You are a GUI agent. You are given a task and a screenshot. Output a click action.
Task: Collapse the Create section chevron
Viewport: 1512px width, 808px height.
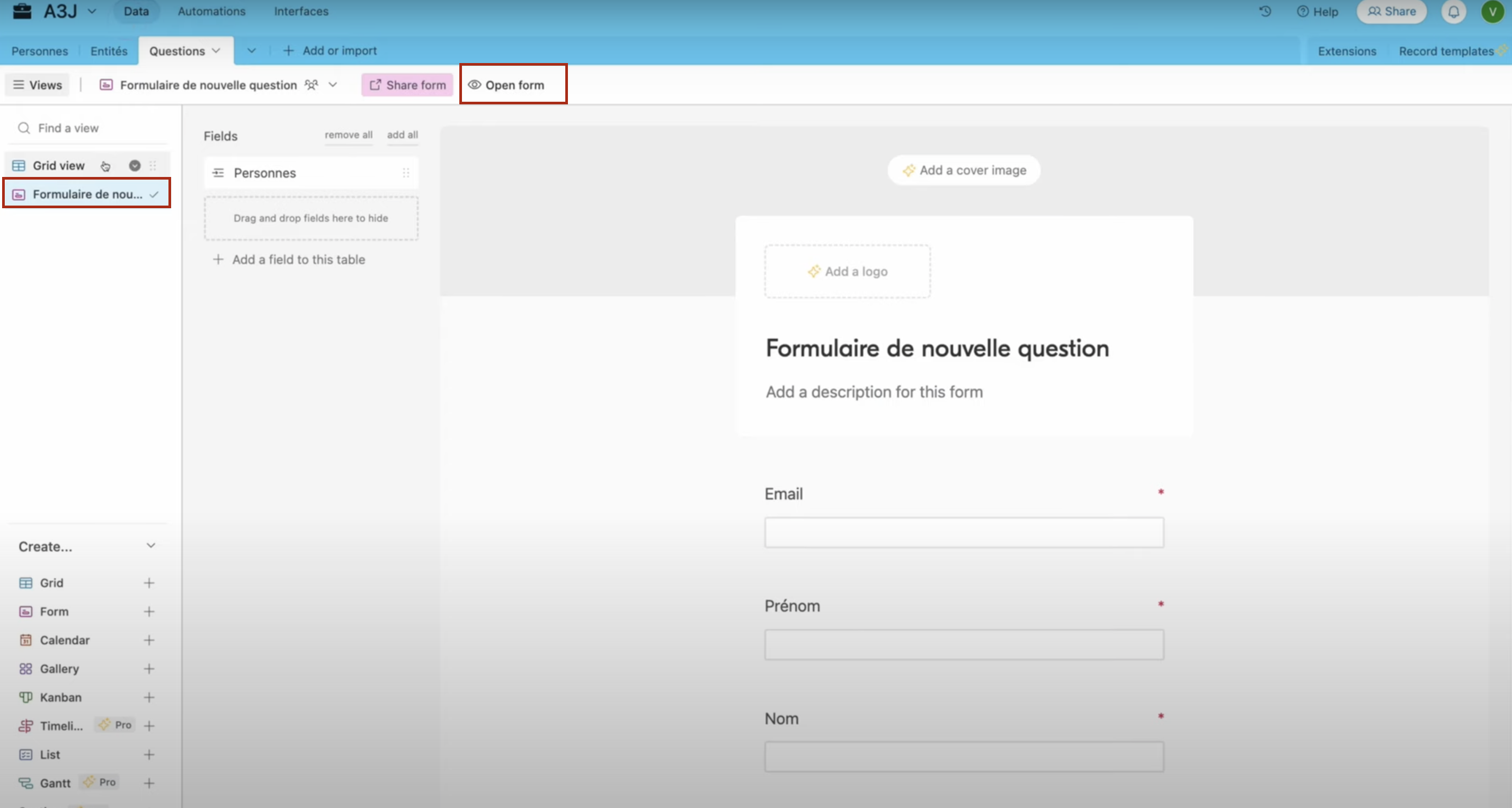click(x=150, y=546)
